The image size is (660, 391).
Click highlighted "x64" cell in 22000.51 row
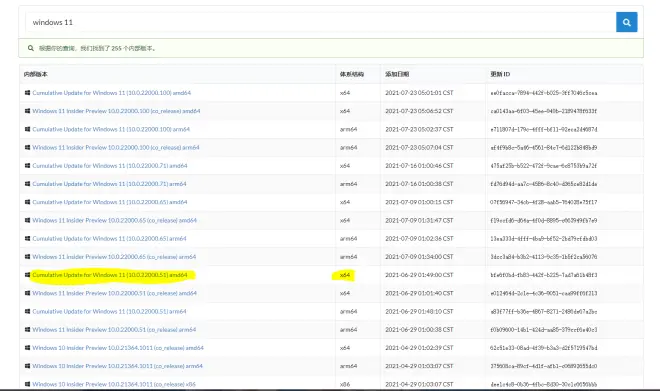[345, 275]
